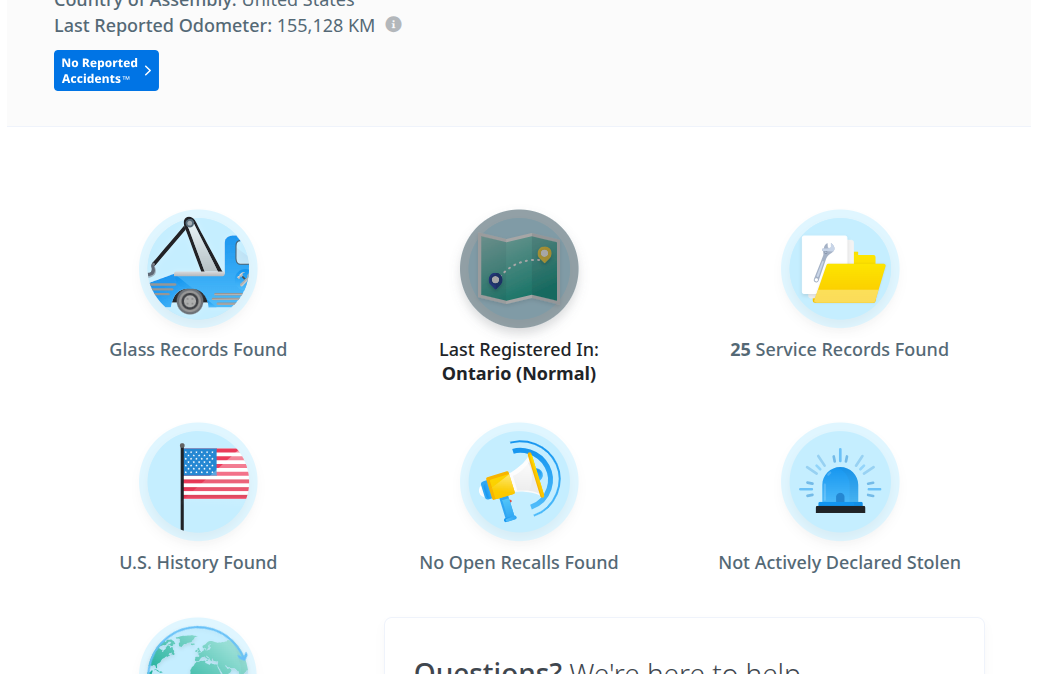Select the megaphone recalls icon

coord(519,481)
